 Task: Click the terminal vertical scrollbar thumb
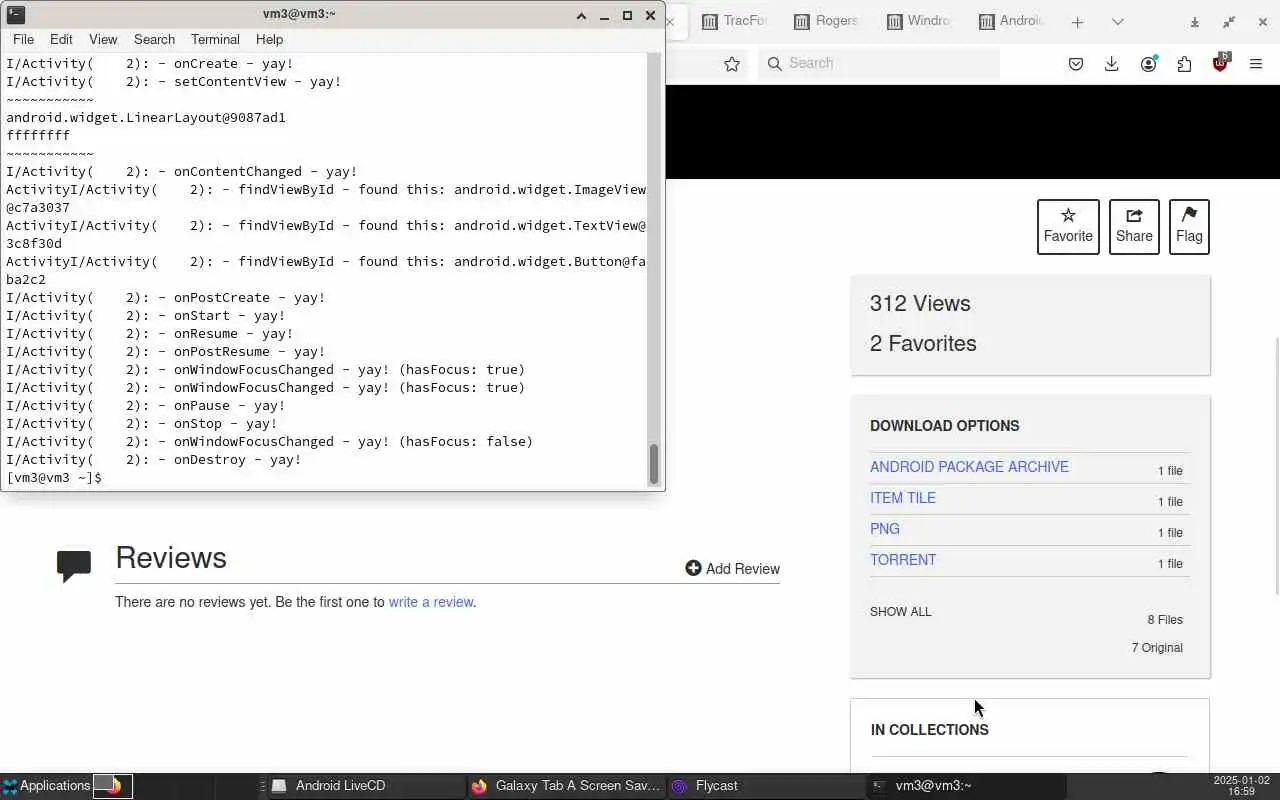(655, 464)
